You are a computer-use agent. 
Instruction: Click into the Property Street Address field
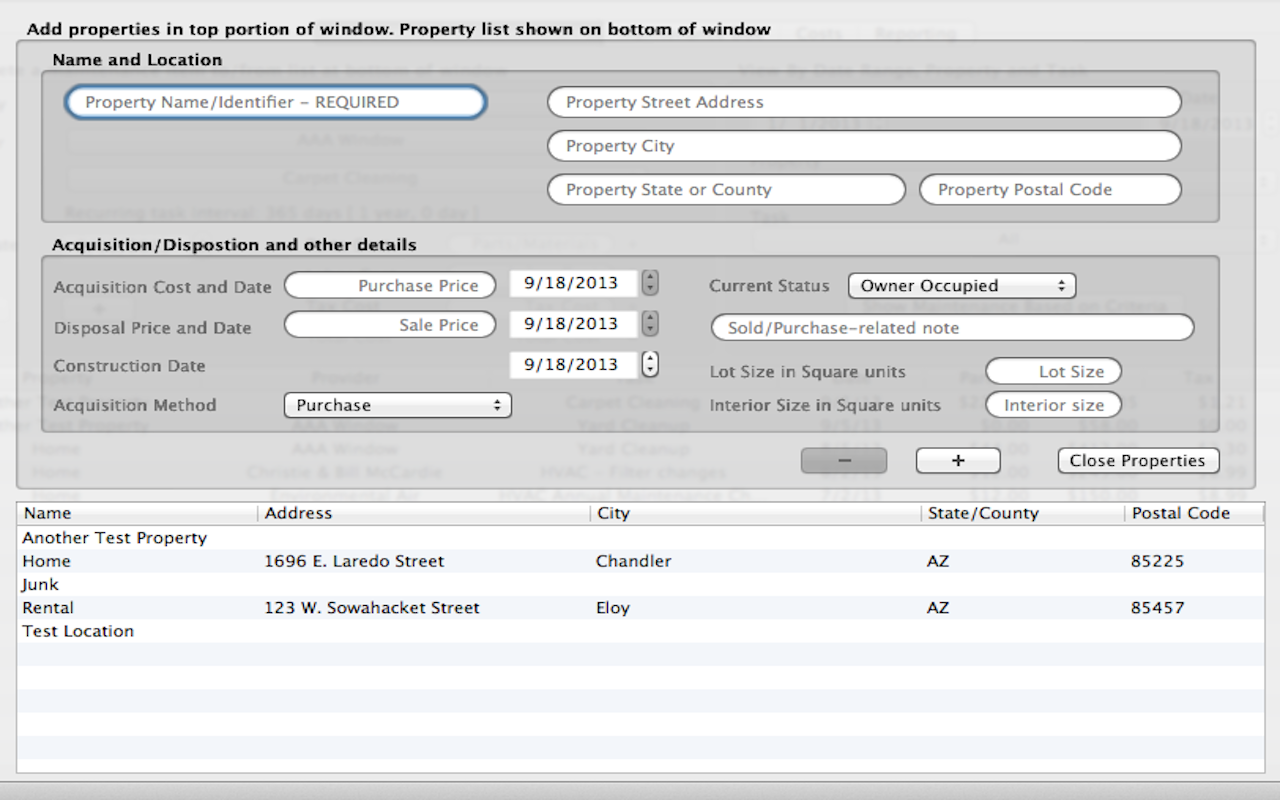click(864, 102)
